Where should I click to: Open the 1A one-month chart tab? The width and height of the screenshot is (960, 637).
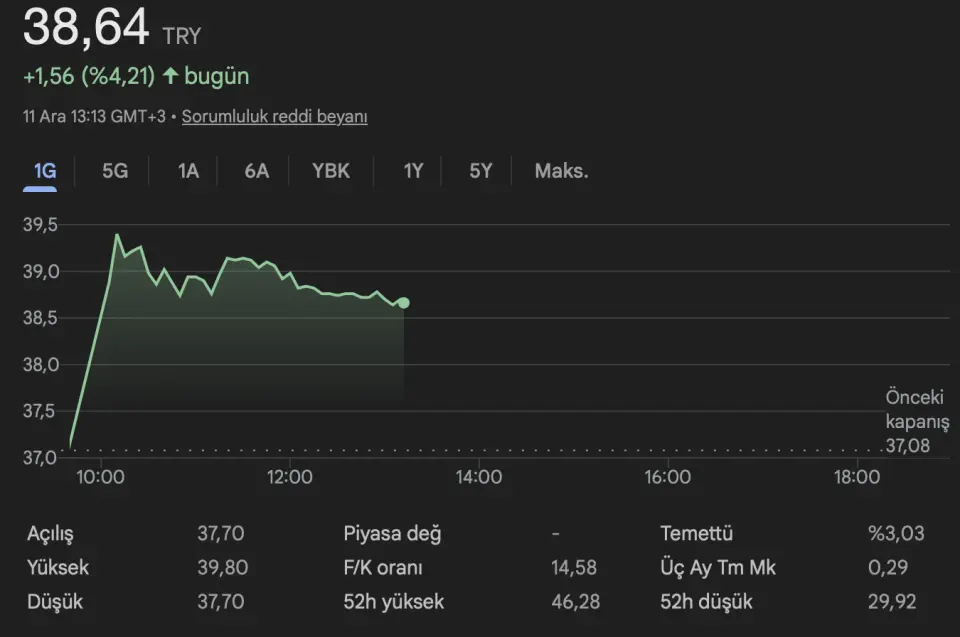pyautogui.click(x=188, y=171)
